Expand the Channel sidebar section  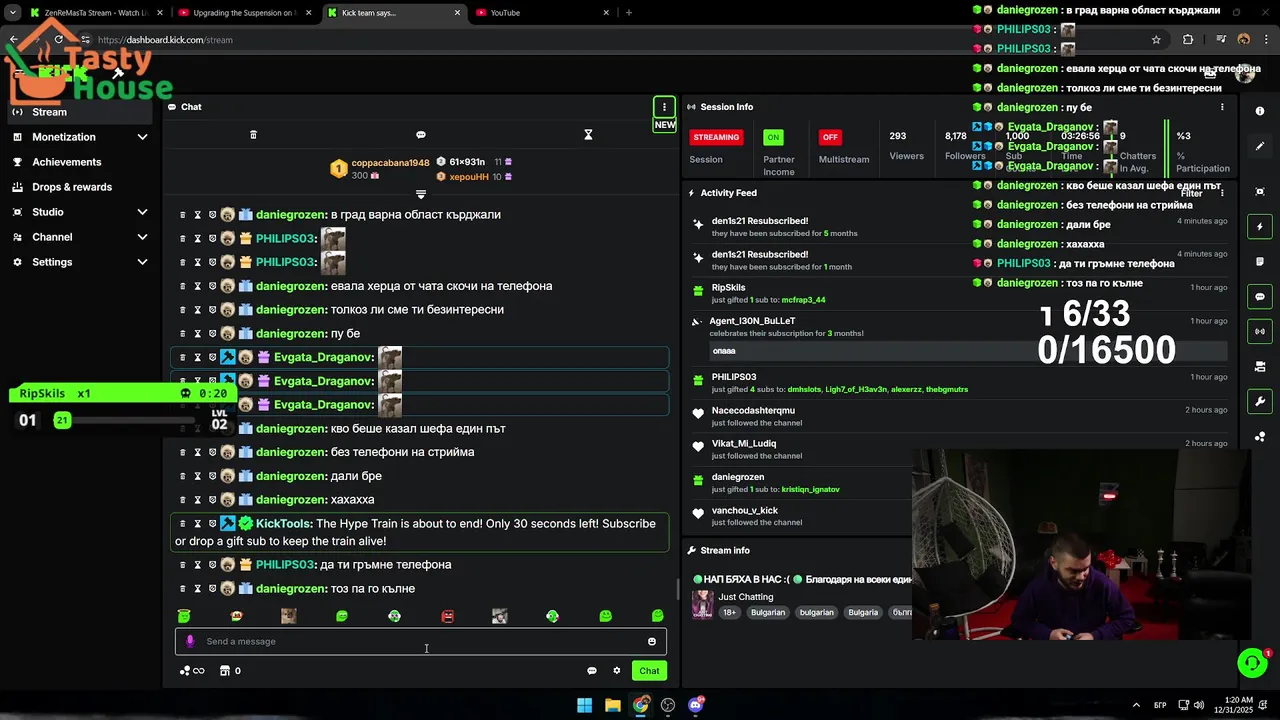point(142,237)
